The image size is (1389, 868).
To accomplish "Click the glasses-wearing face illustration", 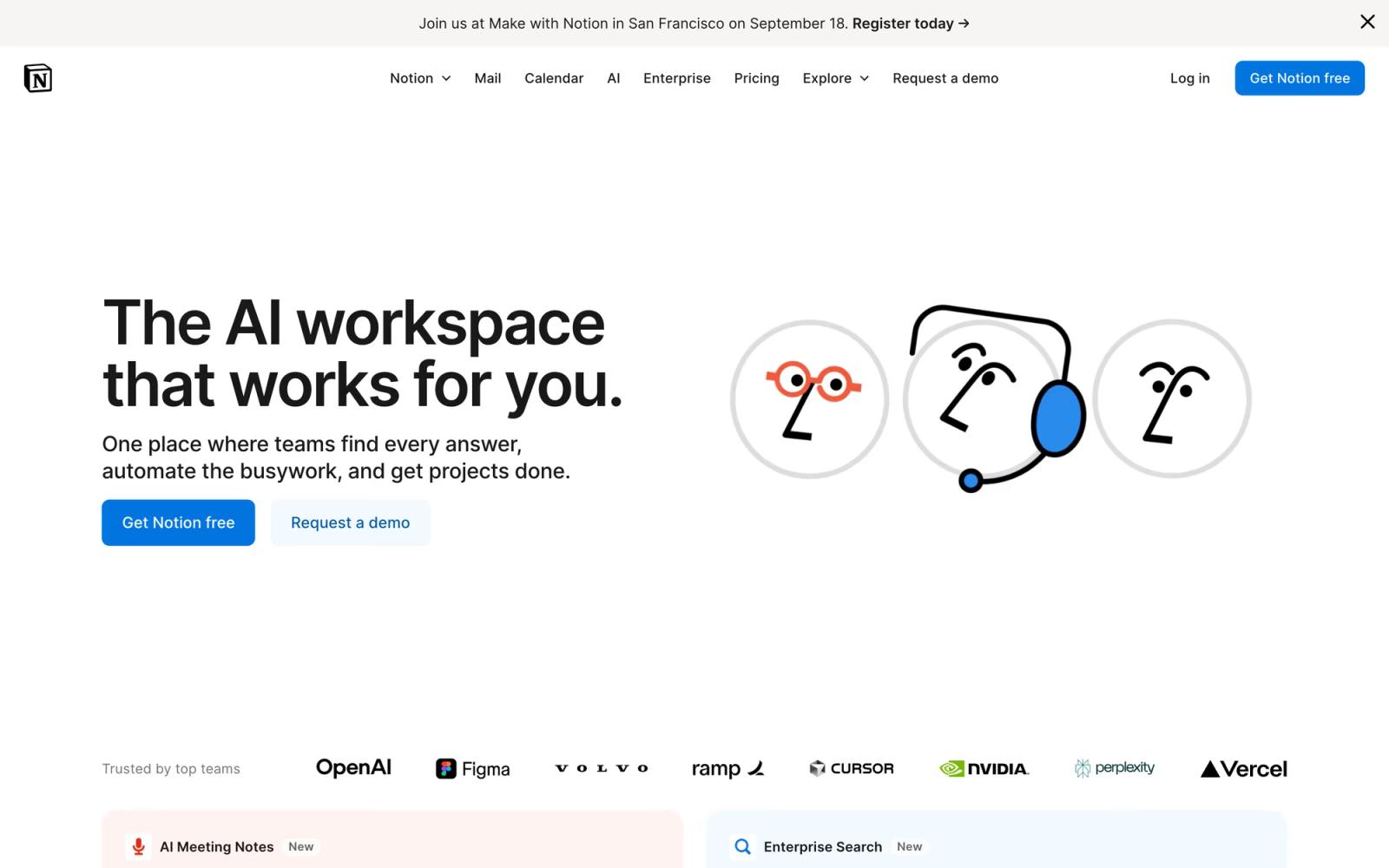I will (x=809, y=399).
